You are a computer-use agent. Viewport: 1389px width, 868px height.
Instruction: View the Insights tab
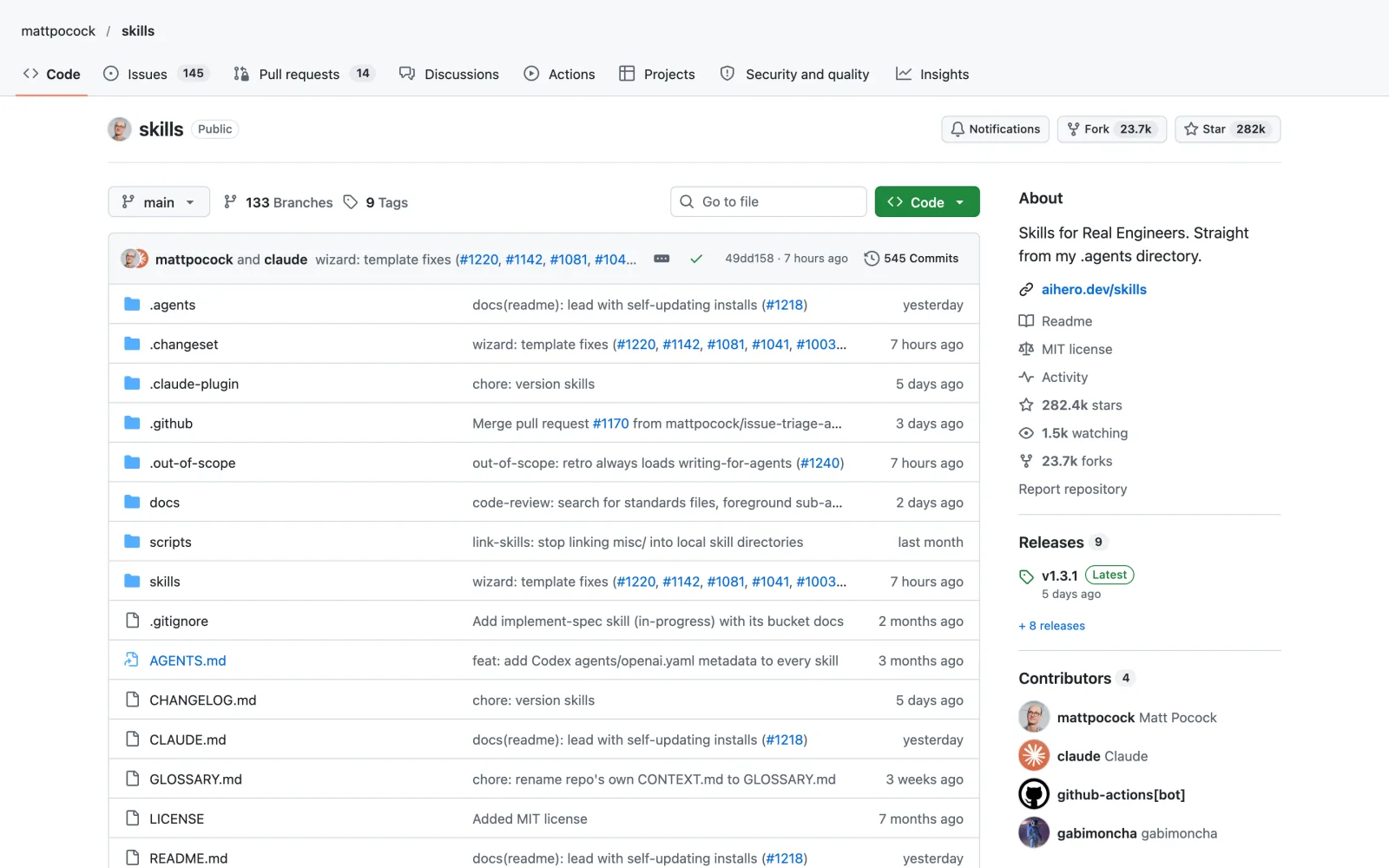(932, 74)
